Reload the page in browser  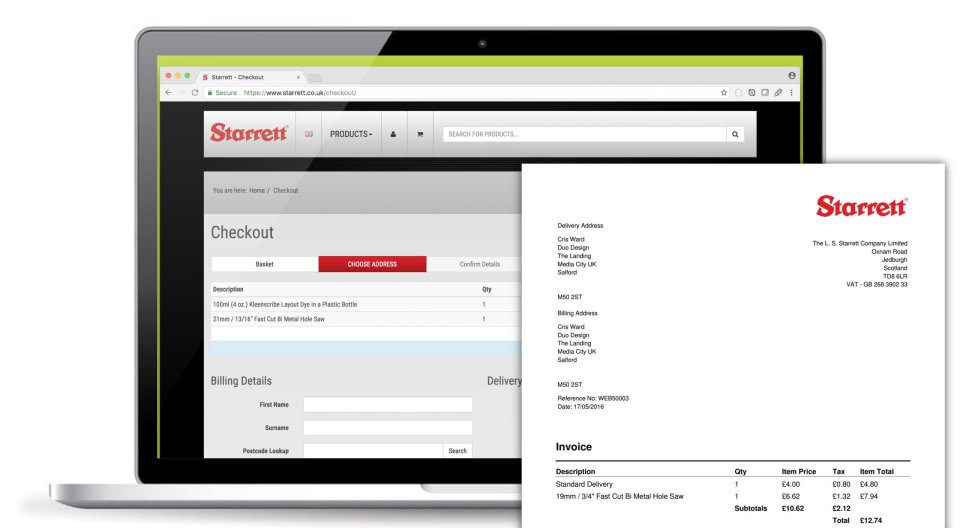click(x=195, y=93)
